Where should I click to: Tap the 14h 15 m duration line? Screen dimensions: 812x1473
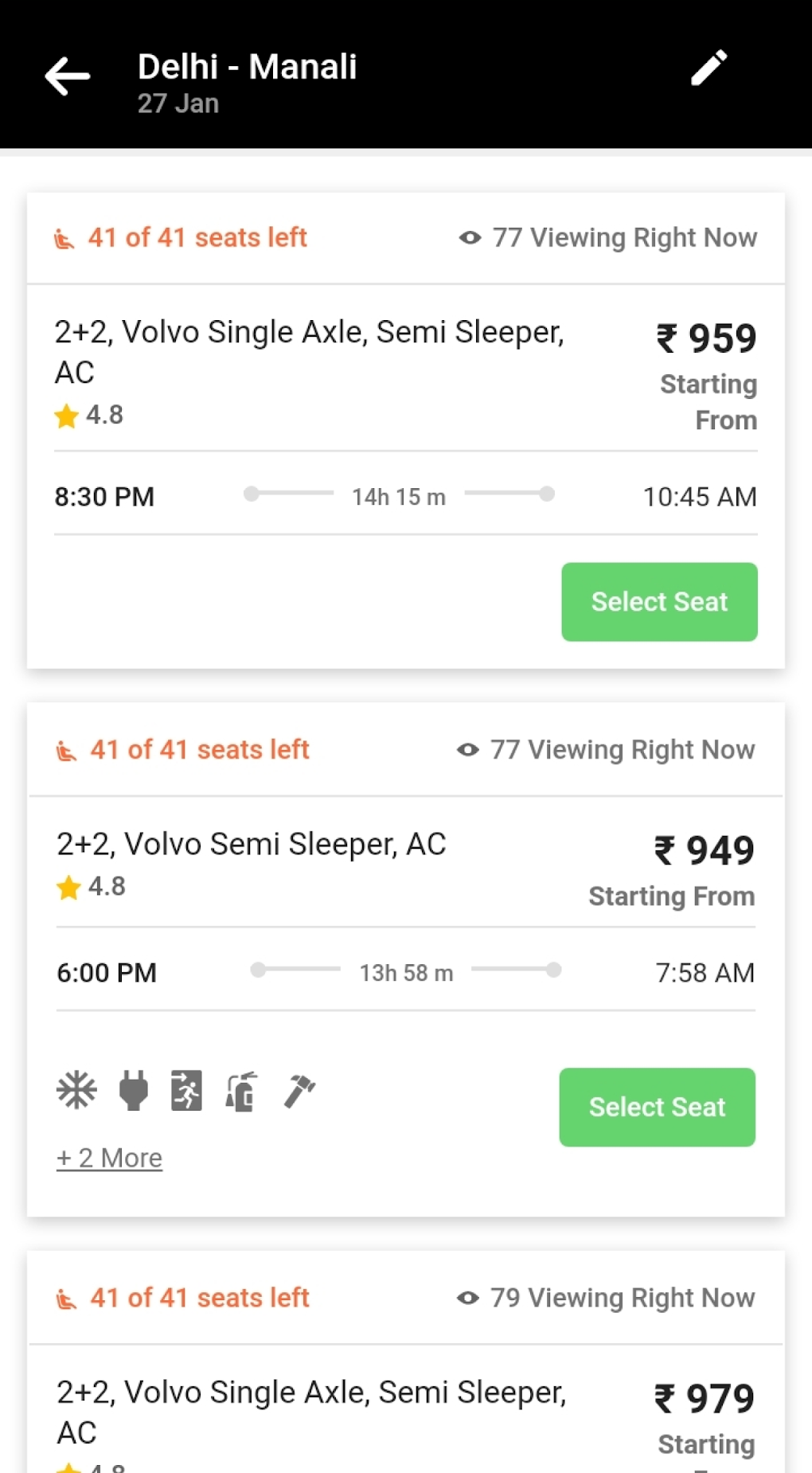point(399,497)
